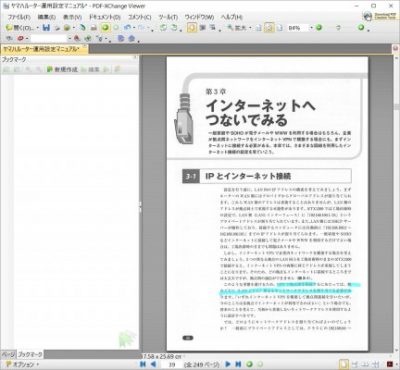Open the 編集(E) menu
Screen dimensions: 400x370
pyautogui.click(x=47, y=17)
